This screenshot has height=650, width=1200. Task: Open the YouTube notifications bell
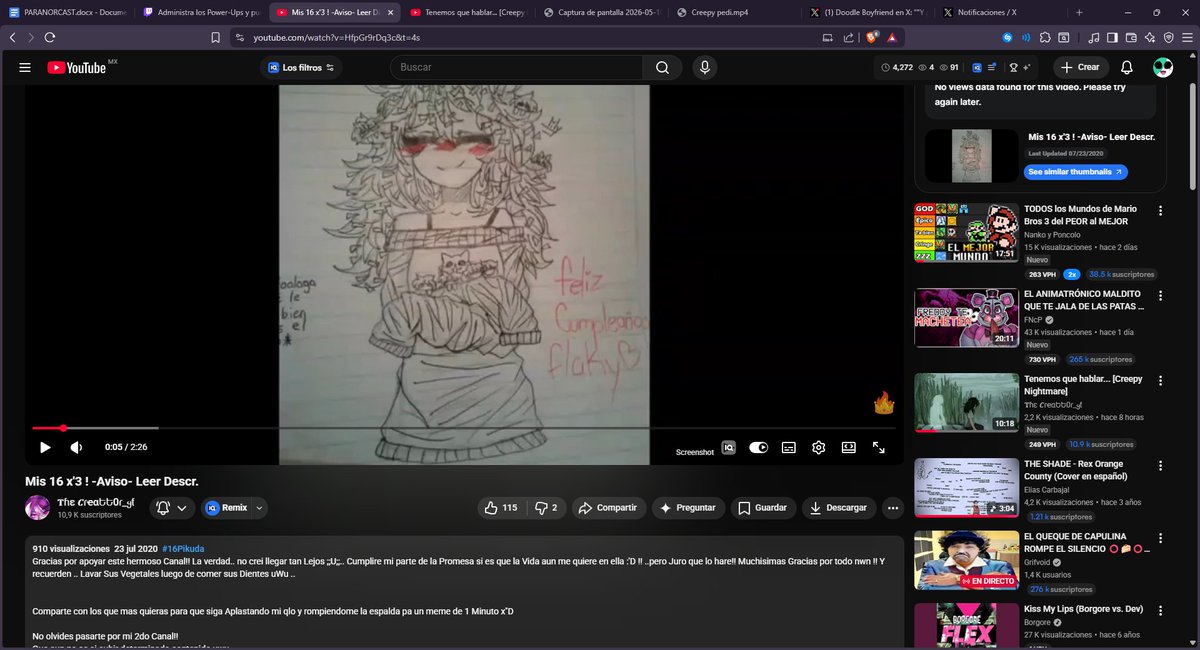tap(1127, 67)
